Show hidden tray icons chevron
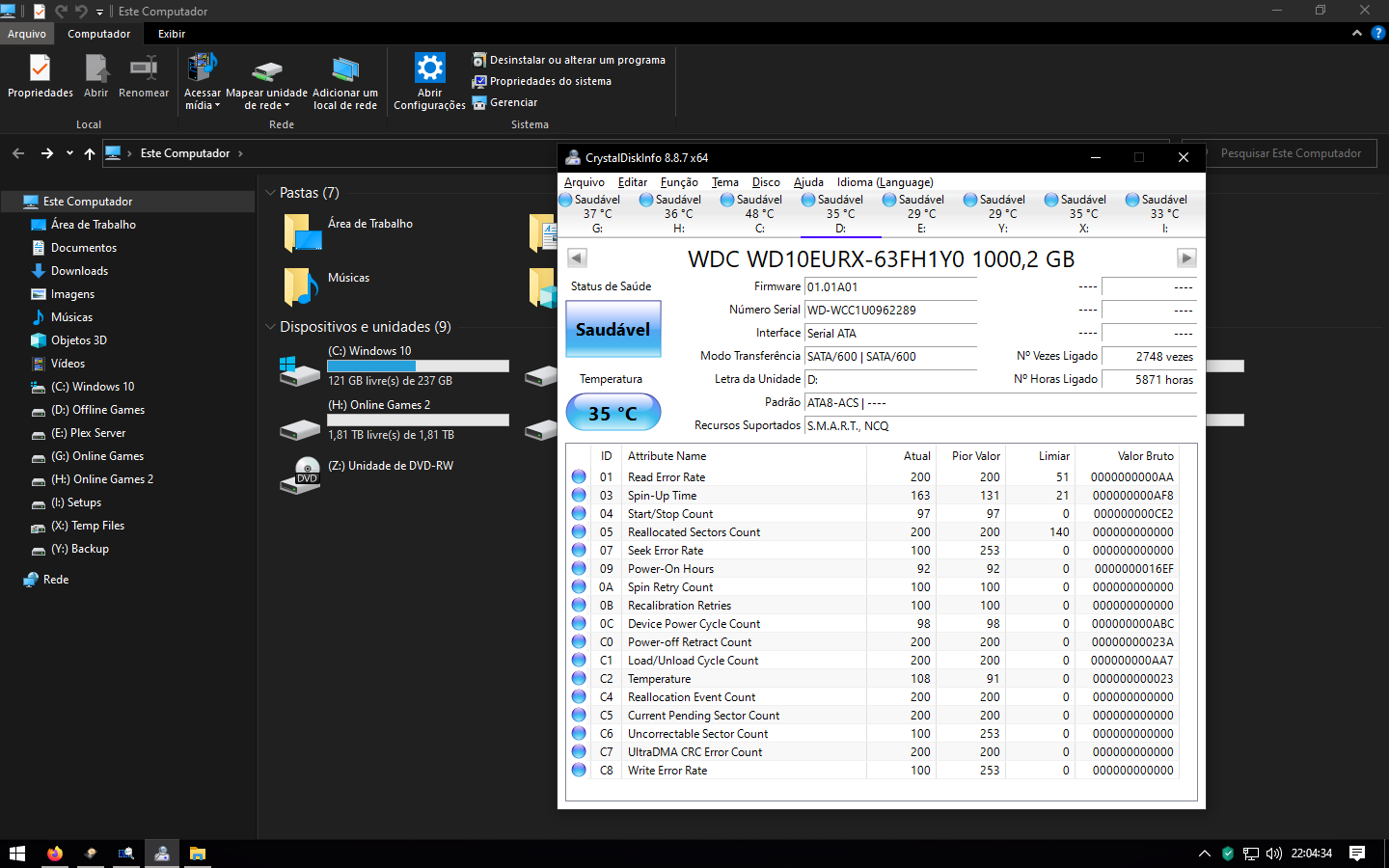 click(1204, 854)
